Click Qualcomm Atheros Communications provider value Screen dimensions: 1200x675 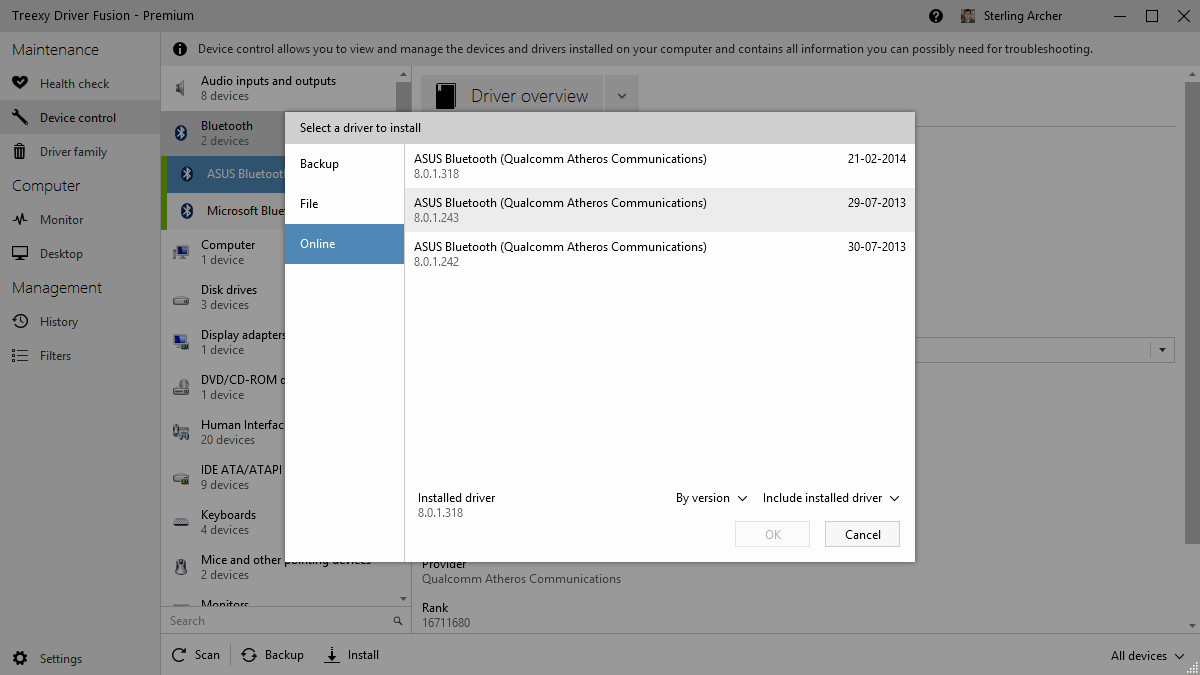point(521,579)
